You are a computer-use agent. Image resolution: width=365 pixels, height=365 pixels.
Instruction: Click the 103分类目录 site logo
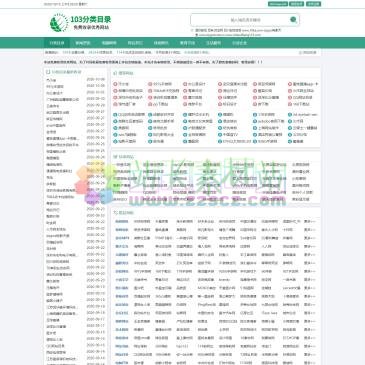coord(80,23)
